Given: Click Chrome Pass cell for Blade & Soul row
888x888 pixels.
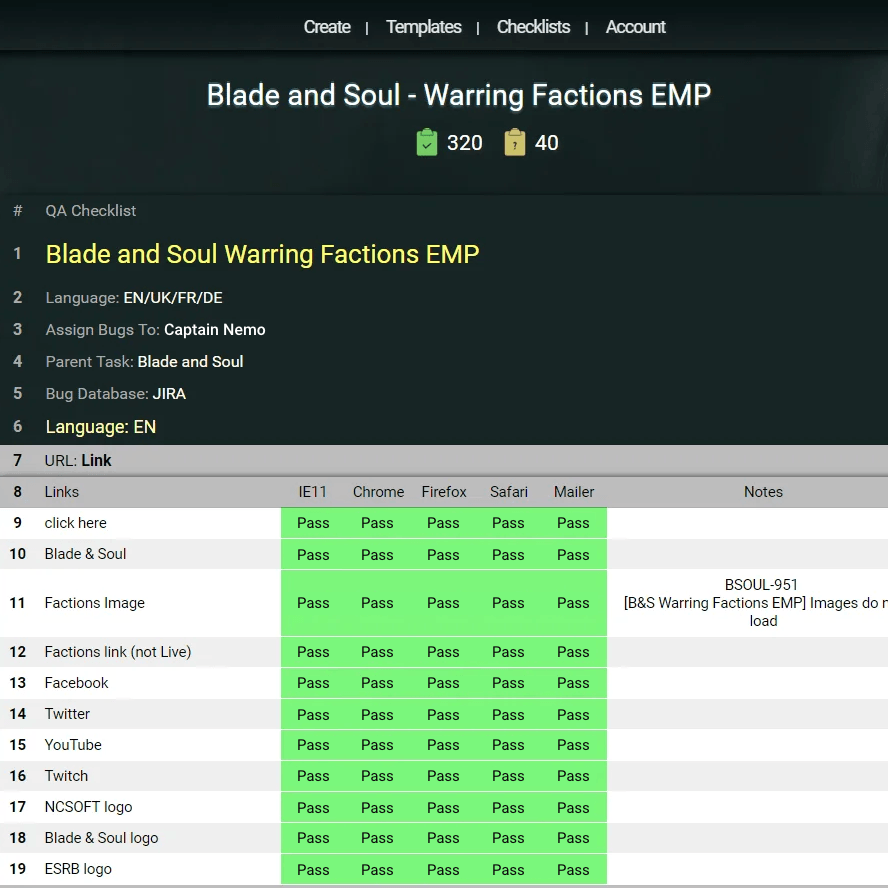Looking at the screenshot, I should 377,554.
